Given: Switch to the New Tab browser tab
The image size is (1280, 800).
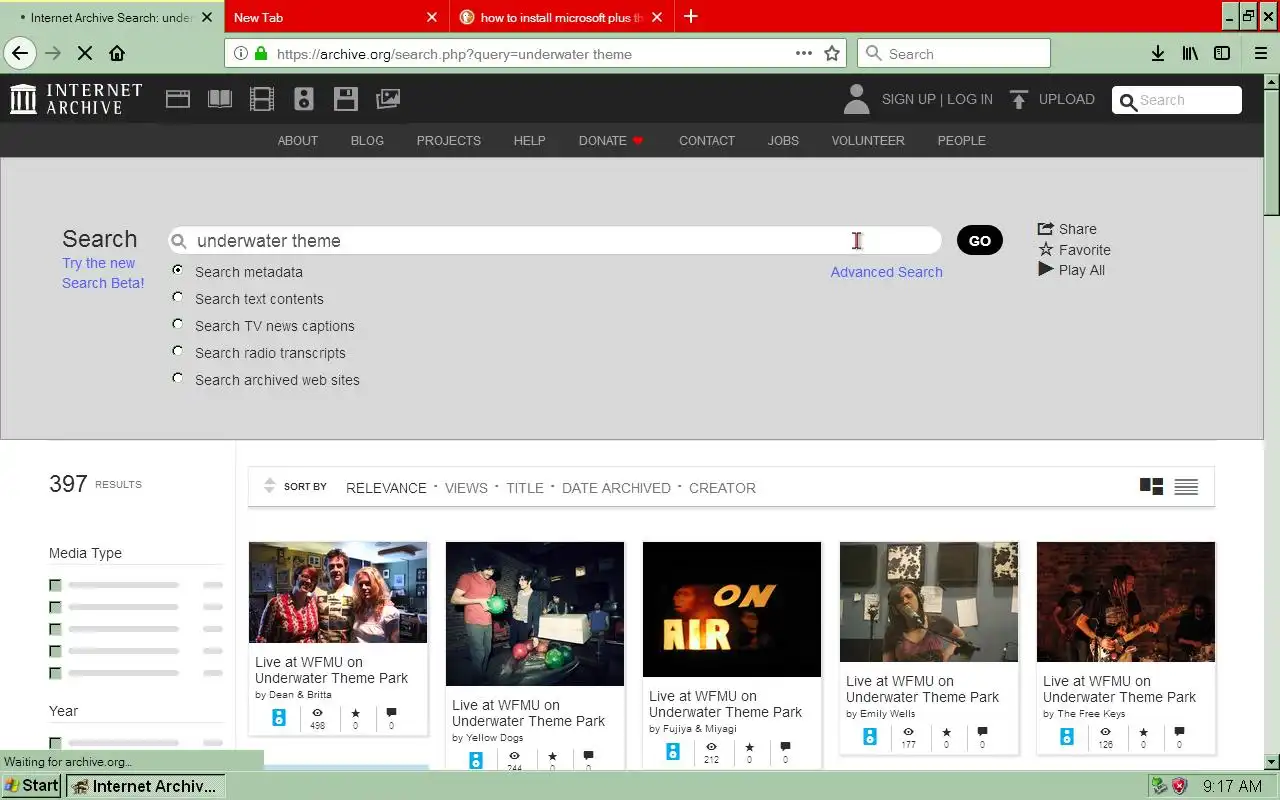Looking at the screenshot, I should coord(335,17).
